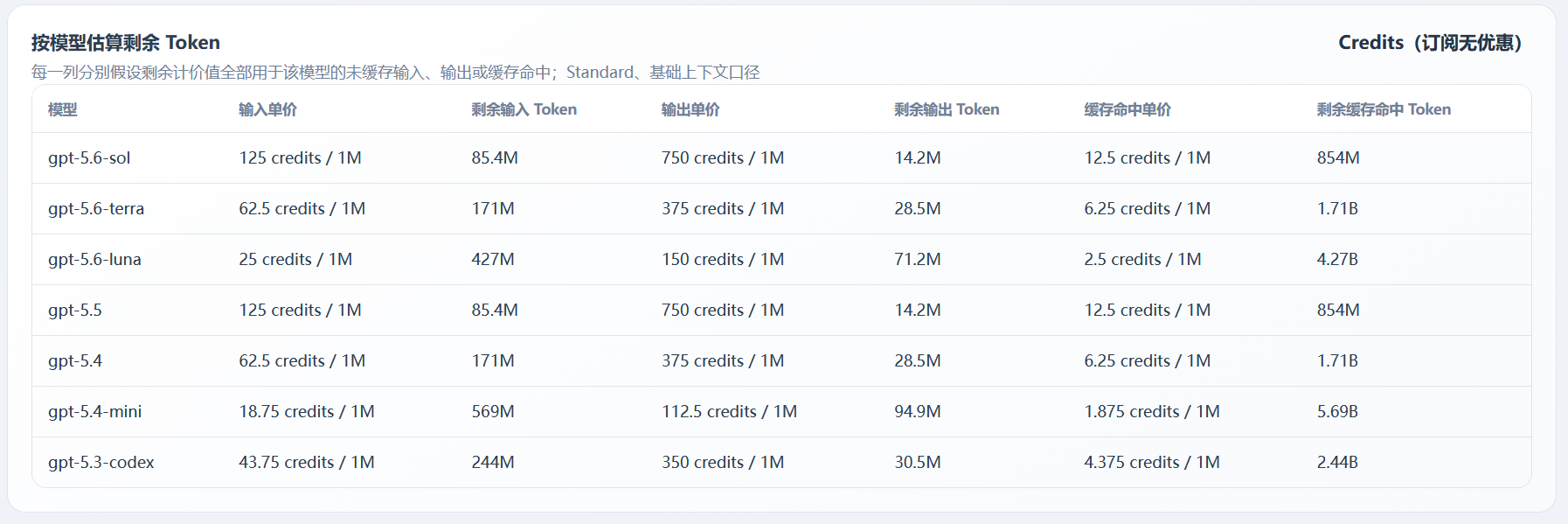
Task: Click the 30.5M remaining output value
Action: 918,463
